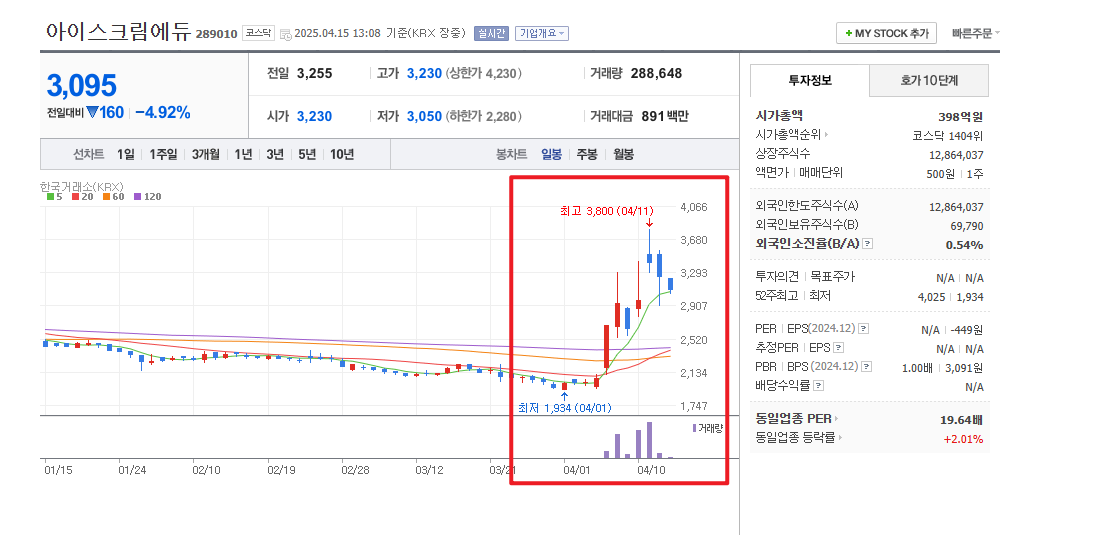Click the 하한가 2,280 text
Image resolution: width=1106 pixels, height=535 pixels.
483,116
